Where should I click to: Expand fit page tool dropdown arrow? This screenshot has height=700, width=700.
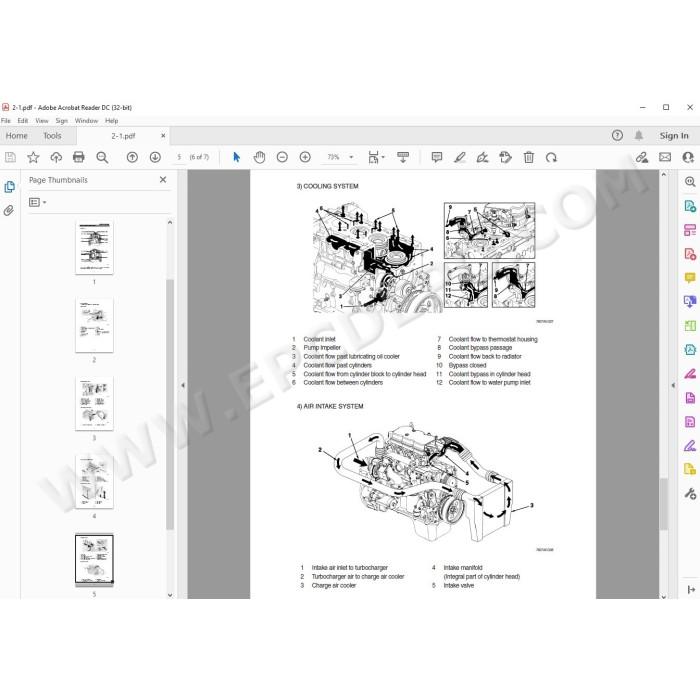(383, 157)
